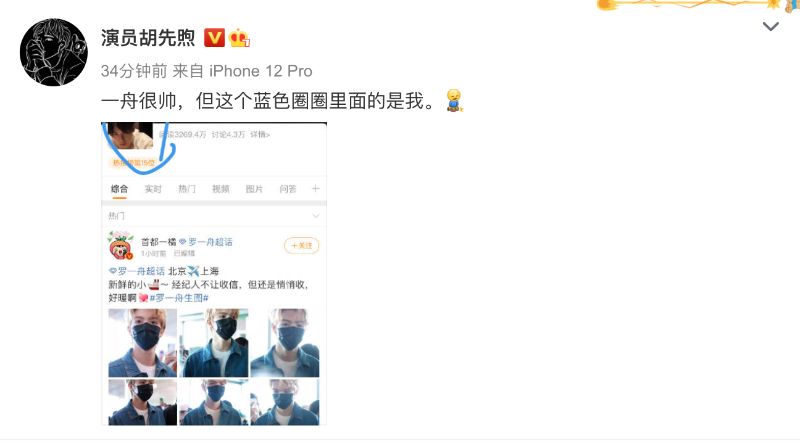
Task: Click the +关注 follow button
Action: 302,245
